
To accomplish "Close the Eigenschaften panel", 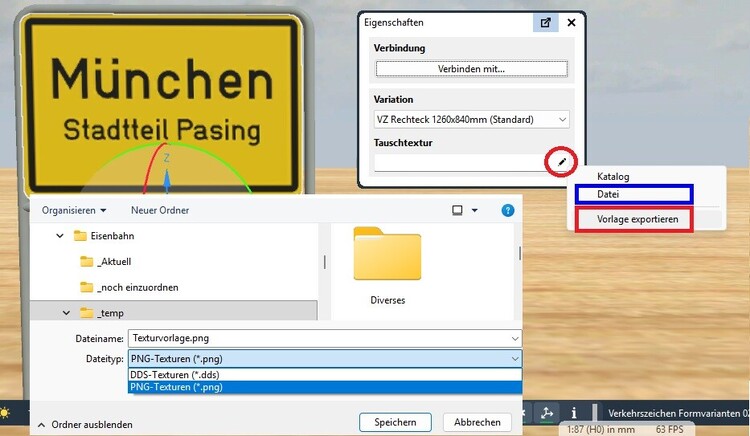I will [571, 22].
